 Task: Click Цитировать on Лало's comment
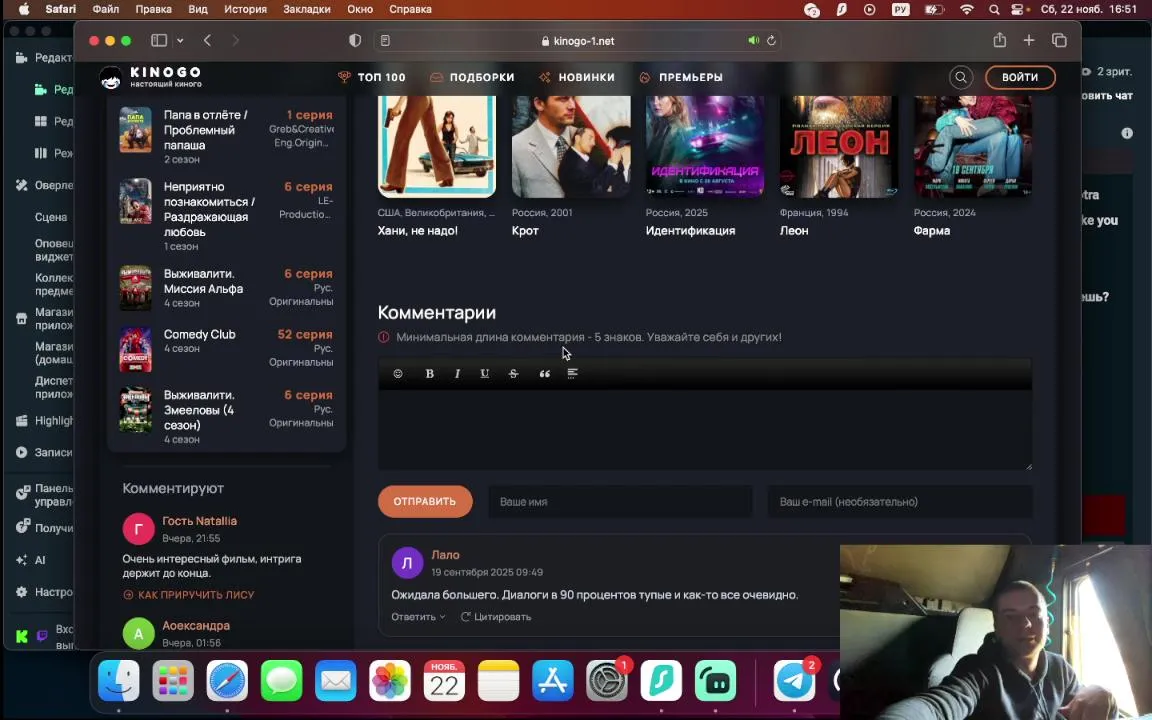tap(496, 616)
